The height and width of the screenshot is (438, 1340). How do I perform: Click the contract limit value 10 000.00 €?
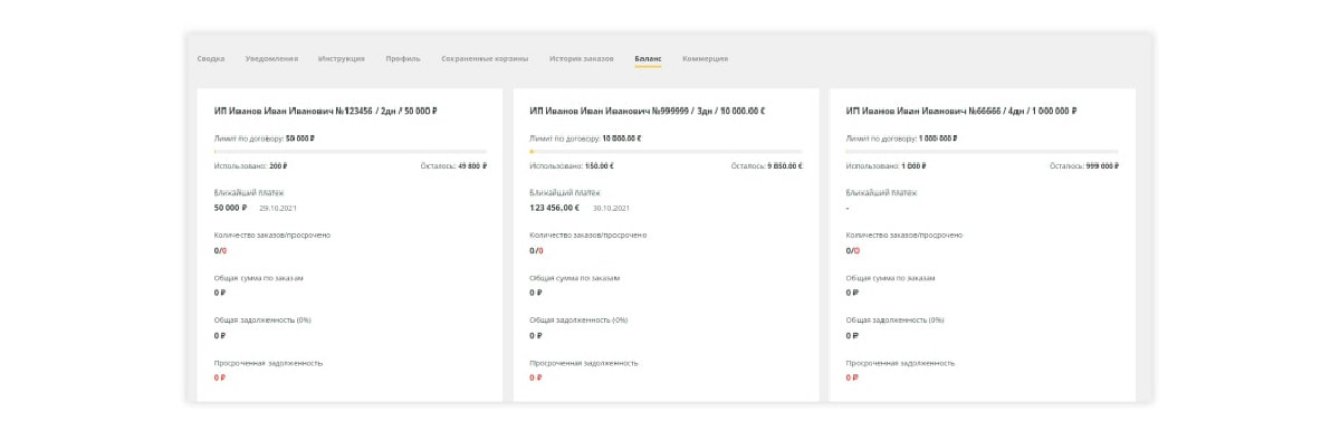tap(622, 139)
